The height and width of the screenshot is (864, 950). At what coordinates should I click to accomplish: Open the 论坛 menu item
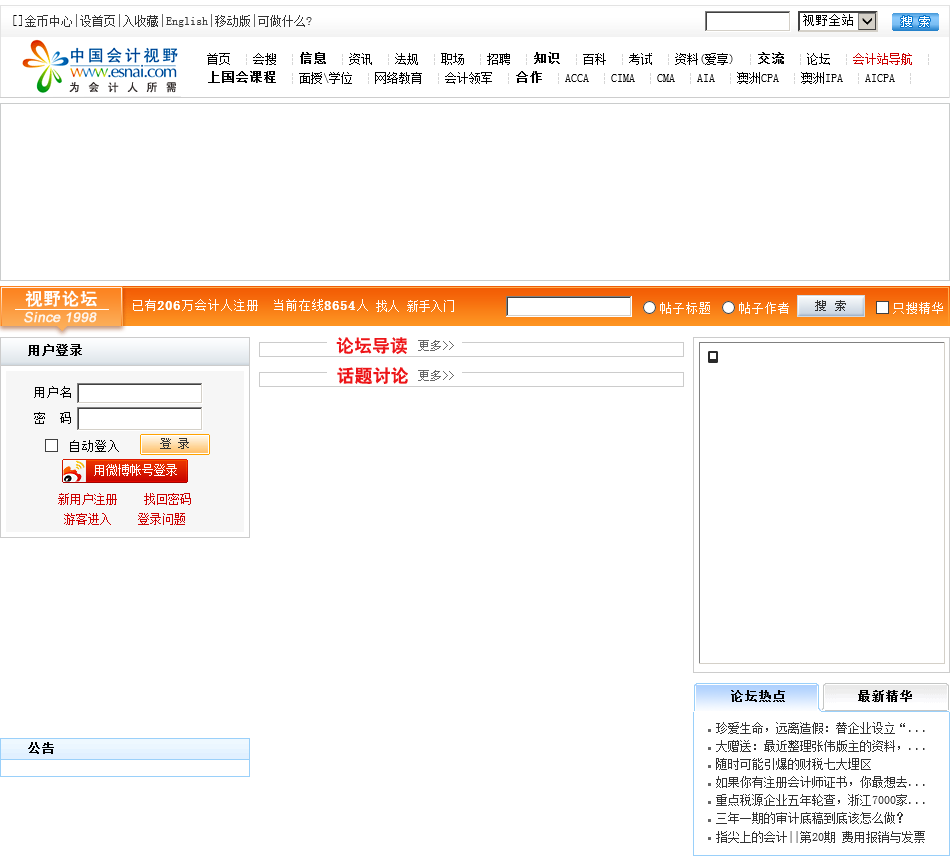coord(818,59)
